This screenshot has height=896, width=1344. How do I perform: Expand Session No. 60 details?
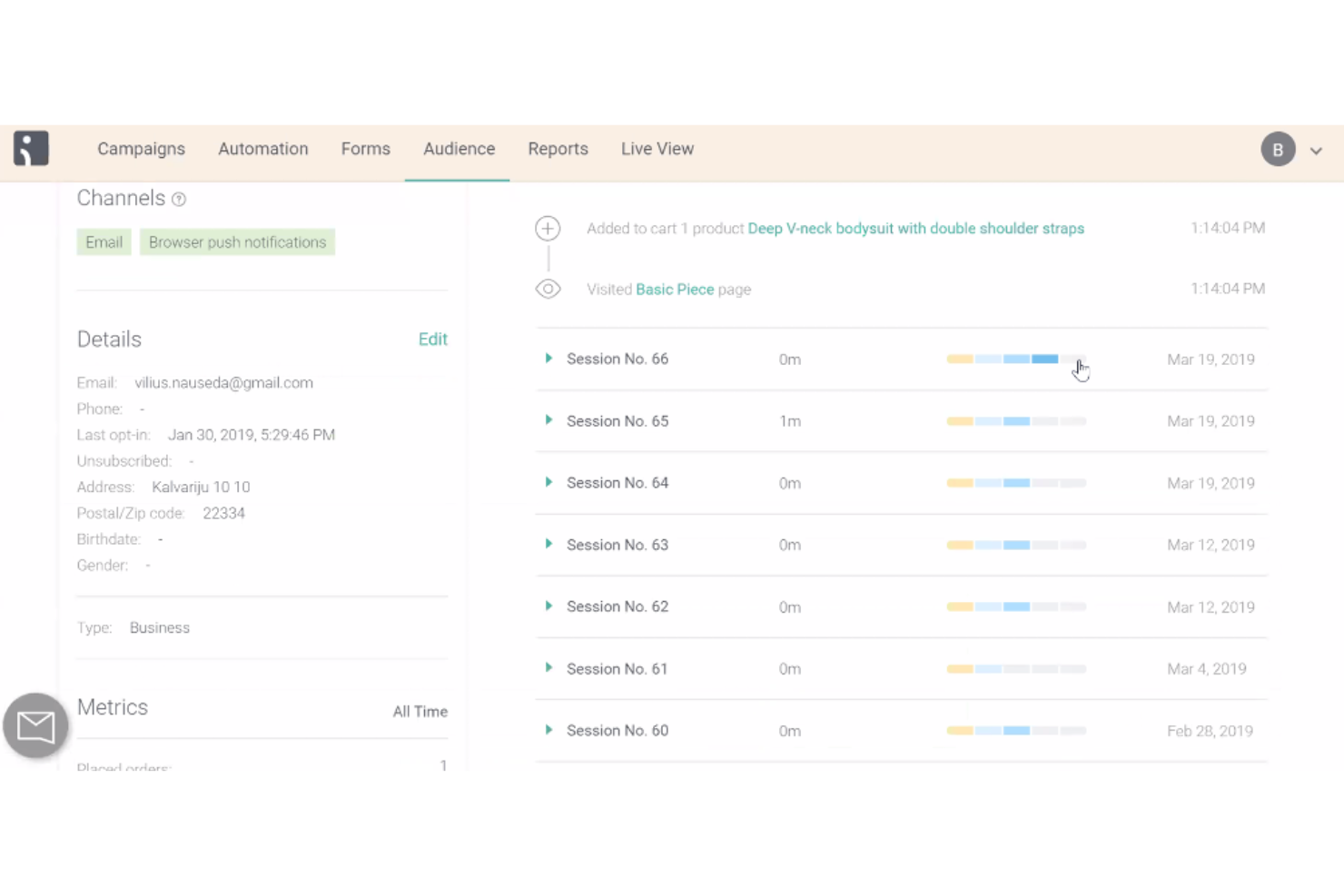(x=548, y=730)
